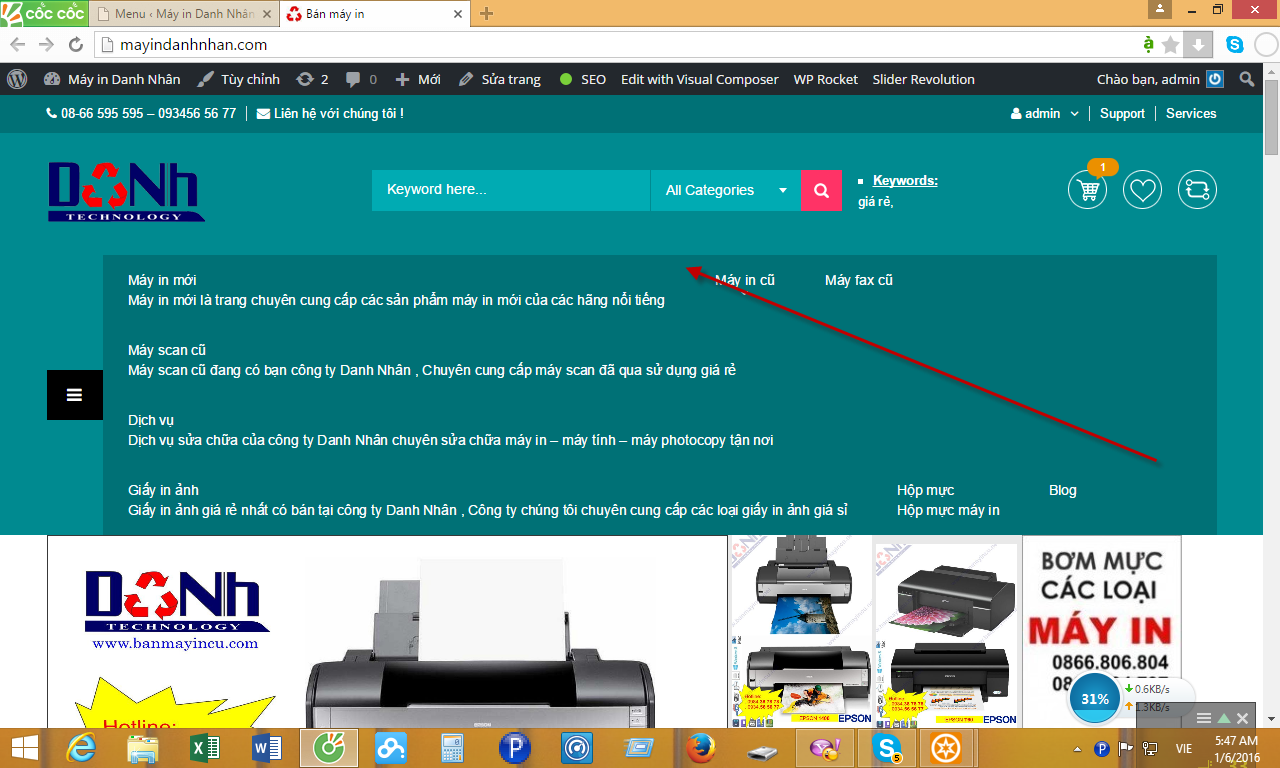Image resolution: width=1280 pixels, height=768 pixels.
Task: Open the Windows Start button
Action: 24,748
